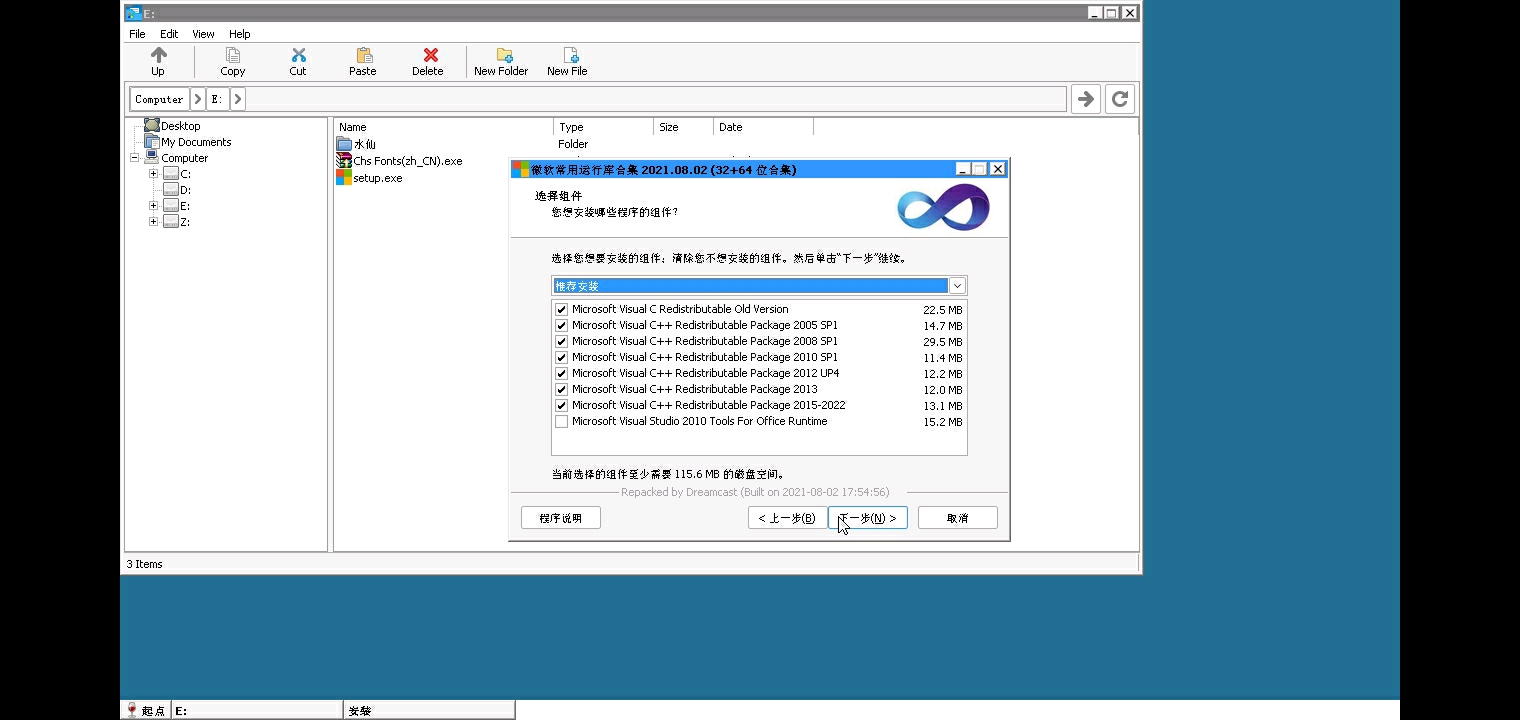This screenshot has width=1520, height=720.
Task: Create a New Folder from toolbar
Action: pyautogui.click(x=501, y=56)
